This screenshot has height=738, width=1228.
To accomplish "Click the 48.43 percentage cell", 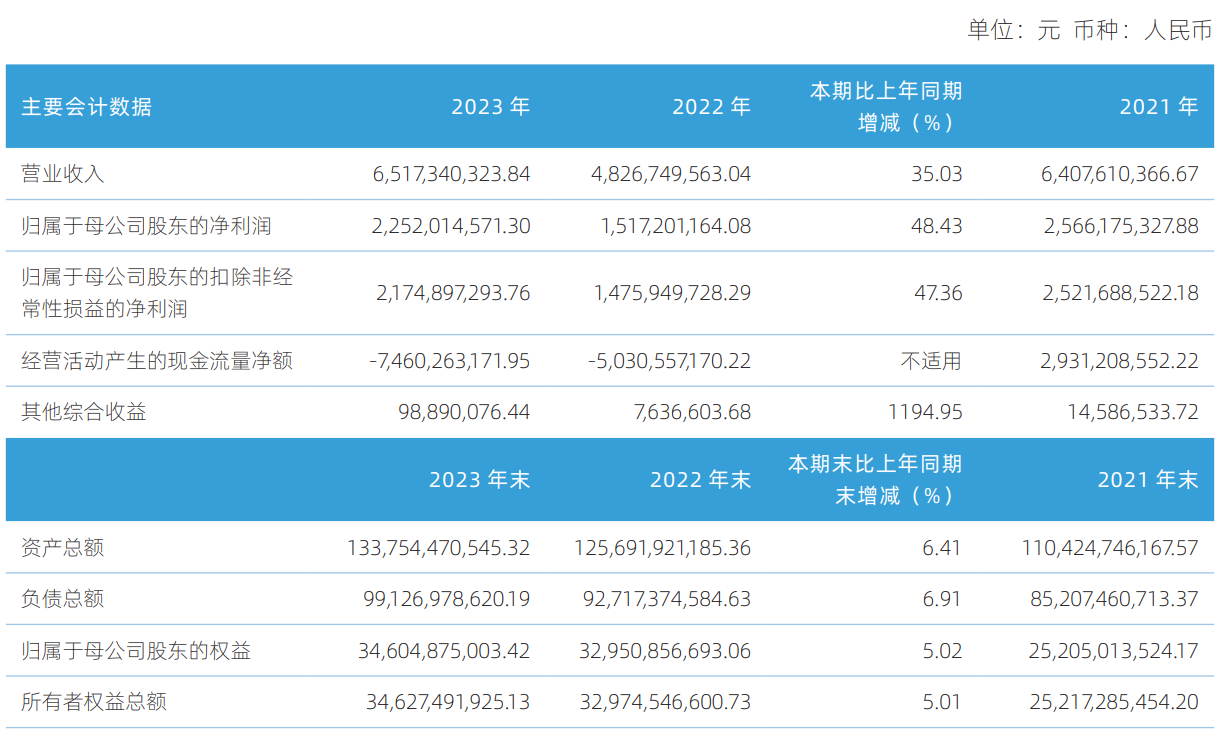I will [x=937, y=226].
